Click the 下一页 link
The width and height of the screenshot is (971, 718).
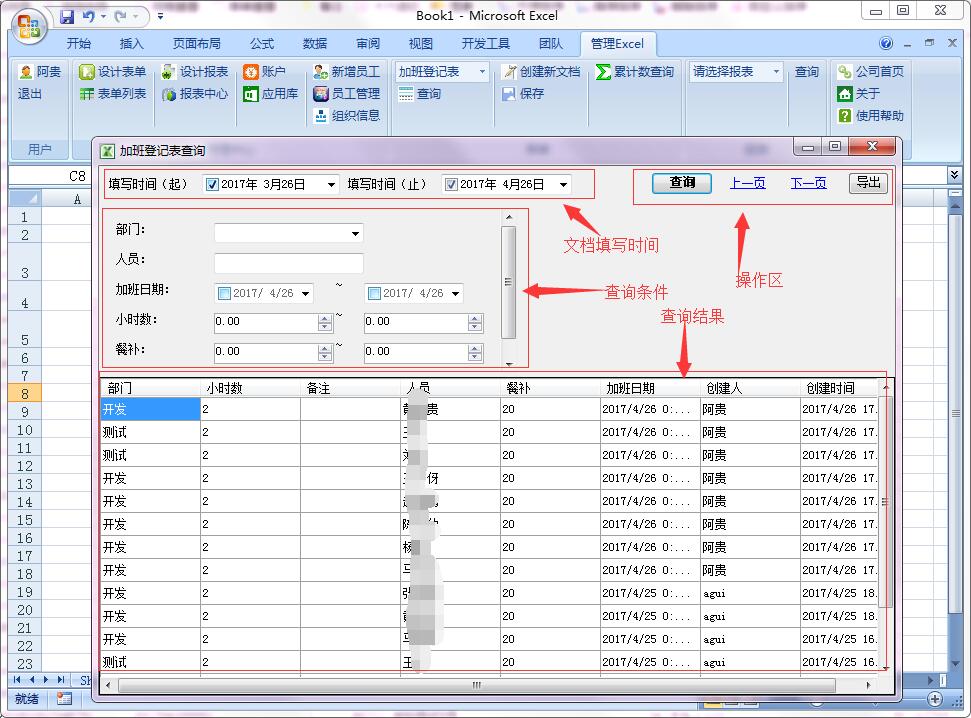pos(808,183)
